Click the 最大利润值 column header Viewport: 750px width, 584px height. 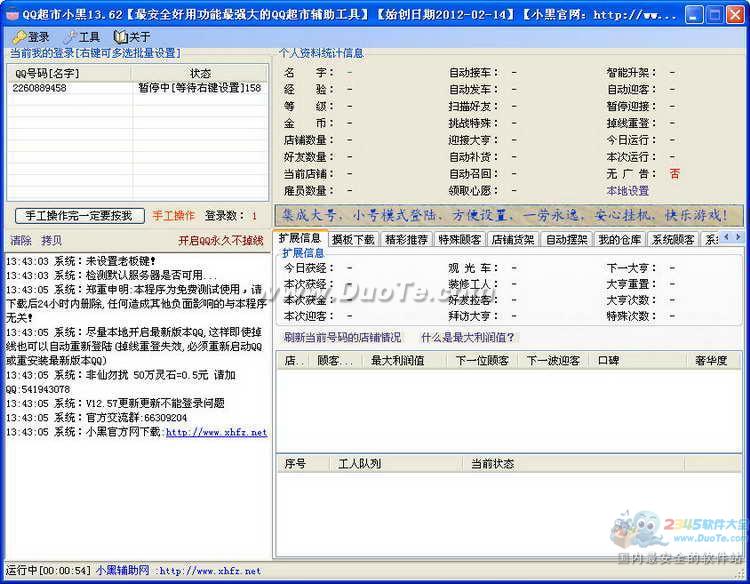pos(403,360)
